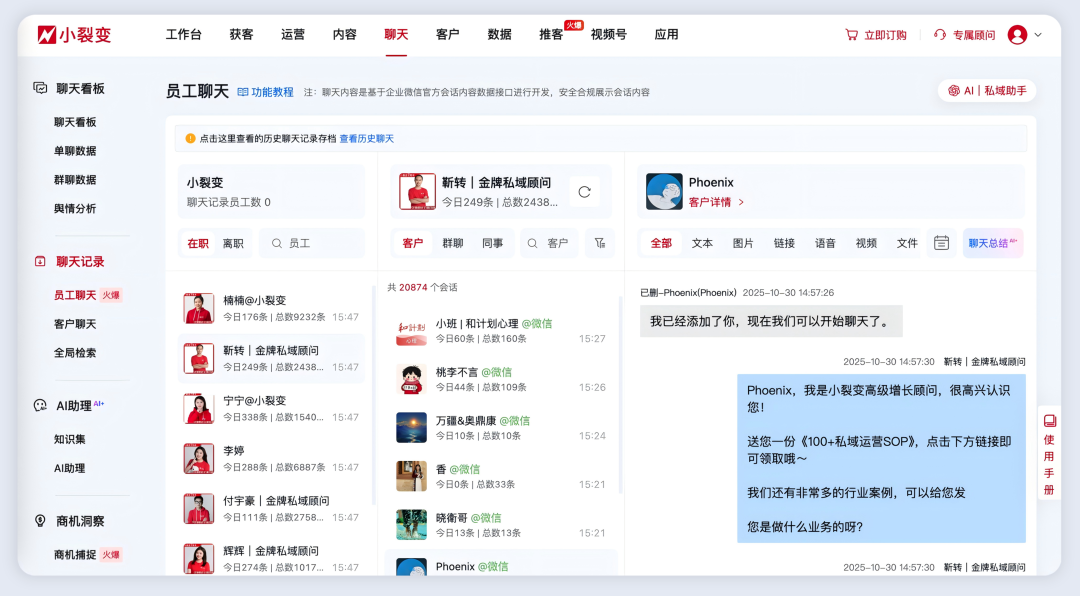Screen dimensions: 1080x596
Task: Open the conversation filter funnel icon
Action: (599, 242)
